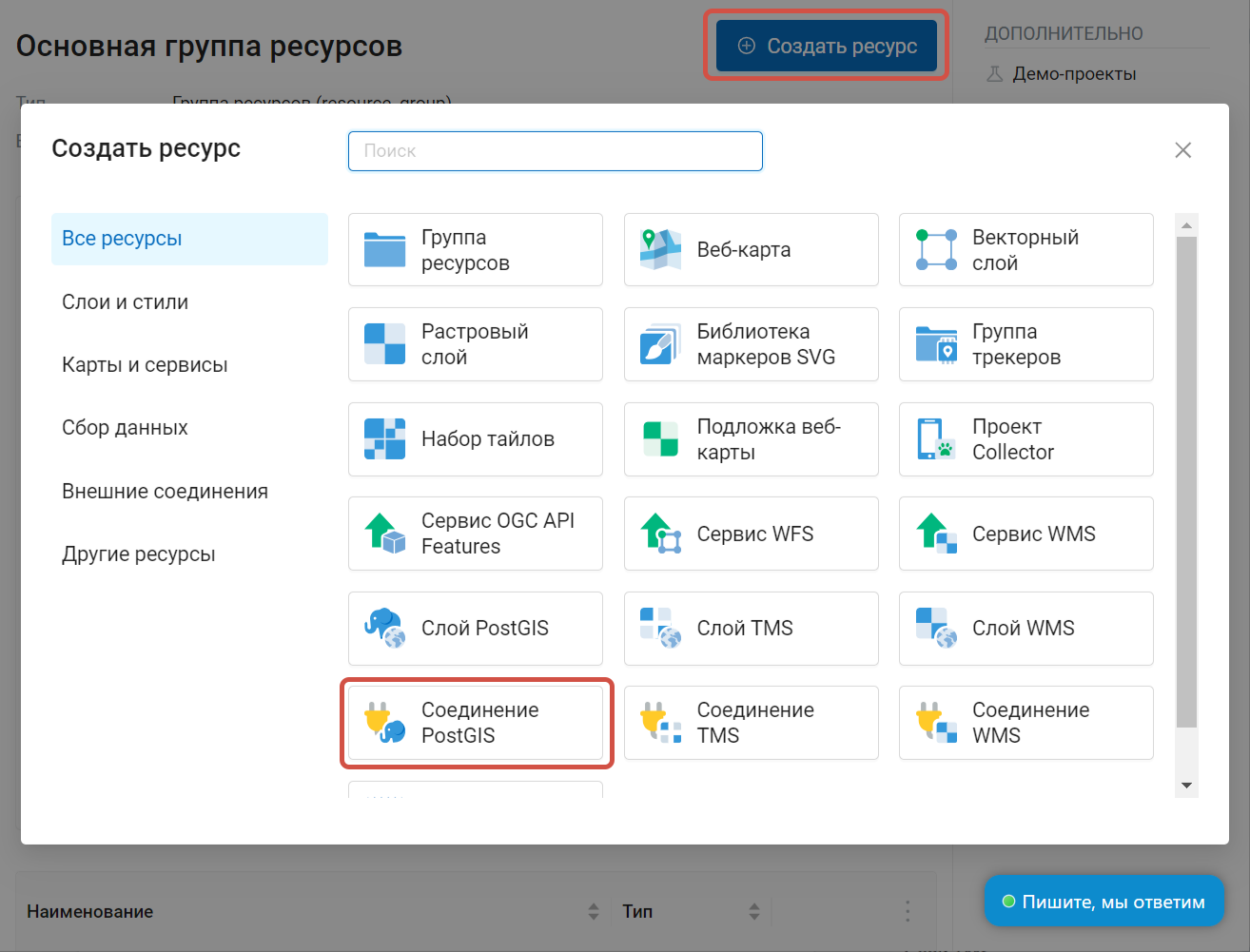Click the Слой TMS icon
This screenshot has height=952, width=1250.
[x=660, y=628]
